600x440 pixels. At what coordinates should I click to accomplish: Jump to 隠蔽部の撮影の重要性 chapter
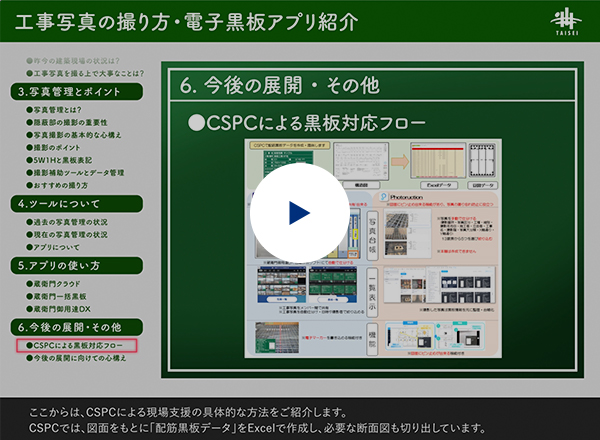(x=78, y=121)
